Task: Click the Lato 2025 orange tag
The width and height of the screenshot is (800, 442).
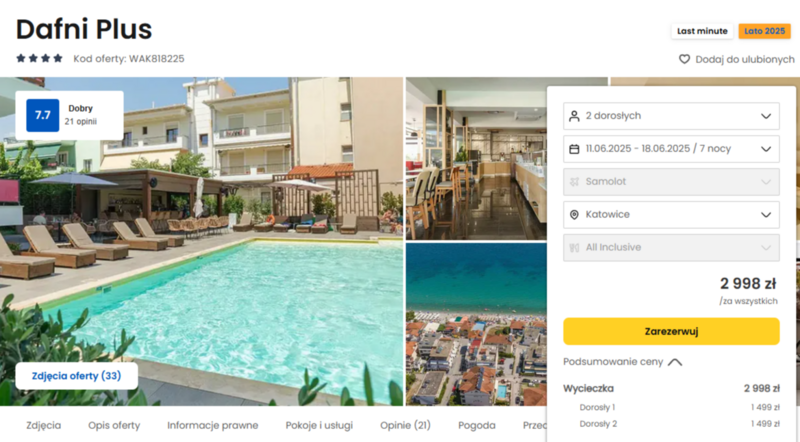Action: (x=764, y=31)
